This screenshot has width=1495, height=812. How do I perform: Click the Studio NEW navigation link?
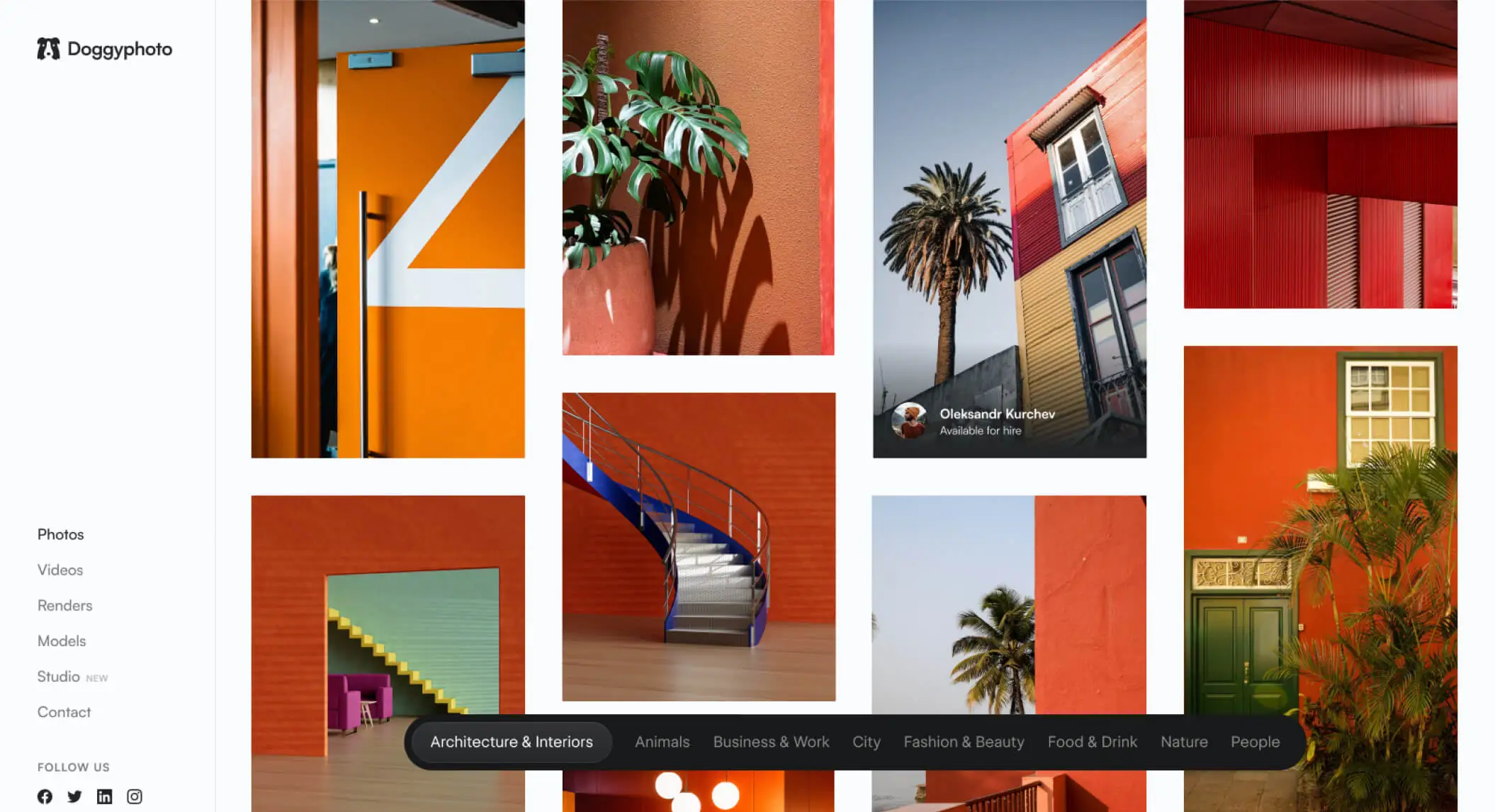click(72, 677)
